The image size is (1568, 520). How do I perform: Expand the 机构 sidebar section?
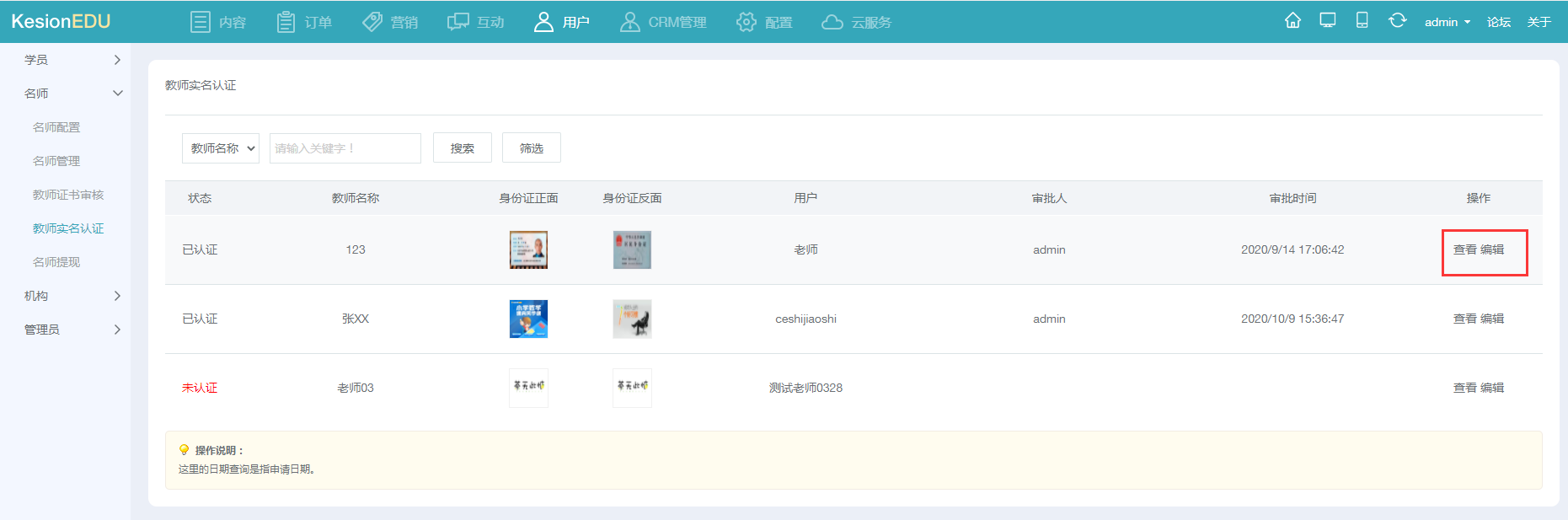pyautogui.click(x=72, y=296)
